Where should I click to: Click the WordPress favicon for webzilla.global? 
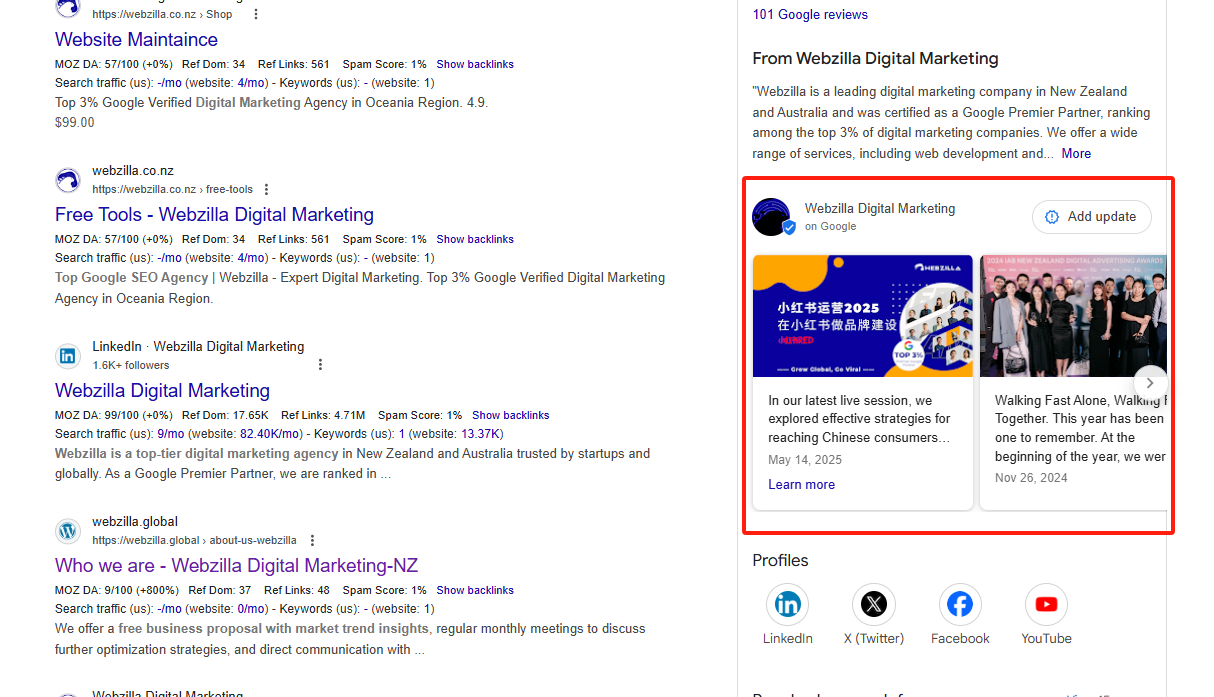(x=68, y=531)
